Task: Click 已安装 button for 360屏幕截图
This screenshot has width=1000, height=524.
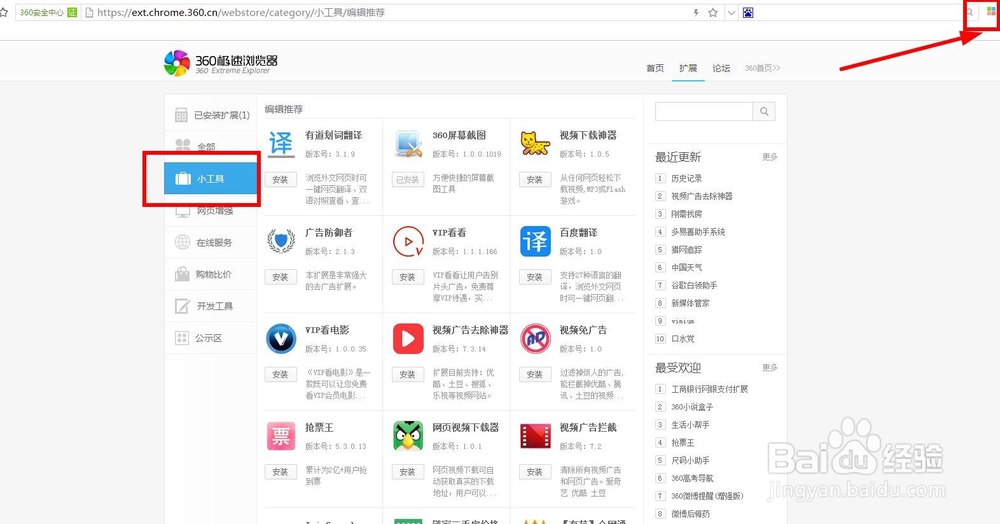Action: pos(408,180)
